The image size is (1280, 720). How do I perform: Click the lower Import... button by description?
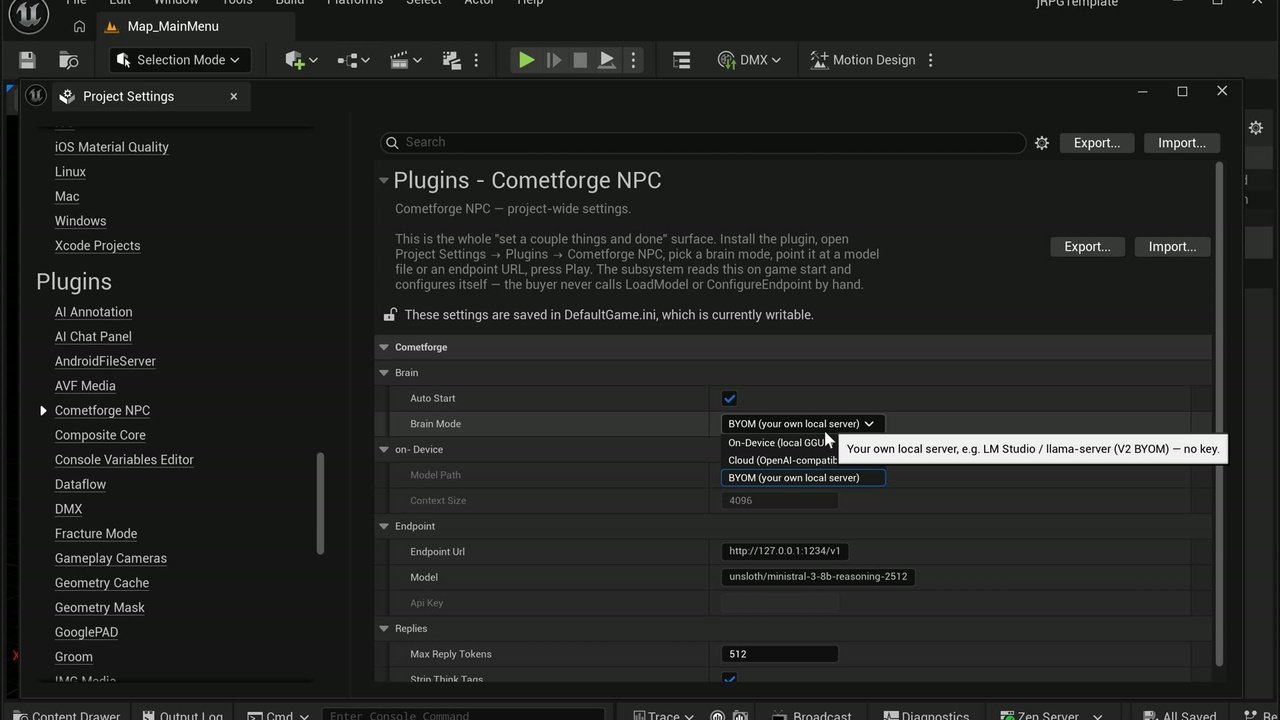click(1172, 247)
